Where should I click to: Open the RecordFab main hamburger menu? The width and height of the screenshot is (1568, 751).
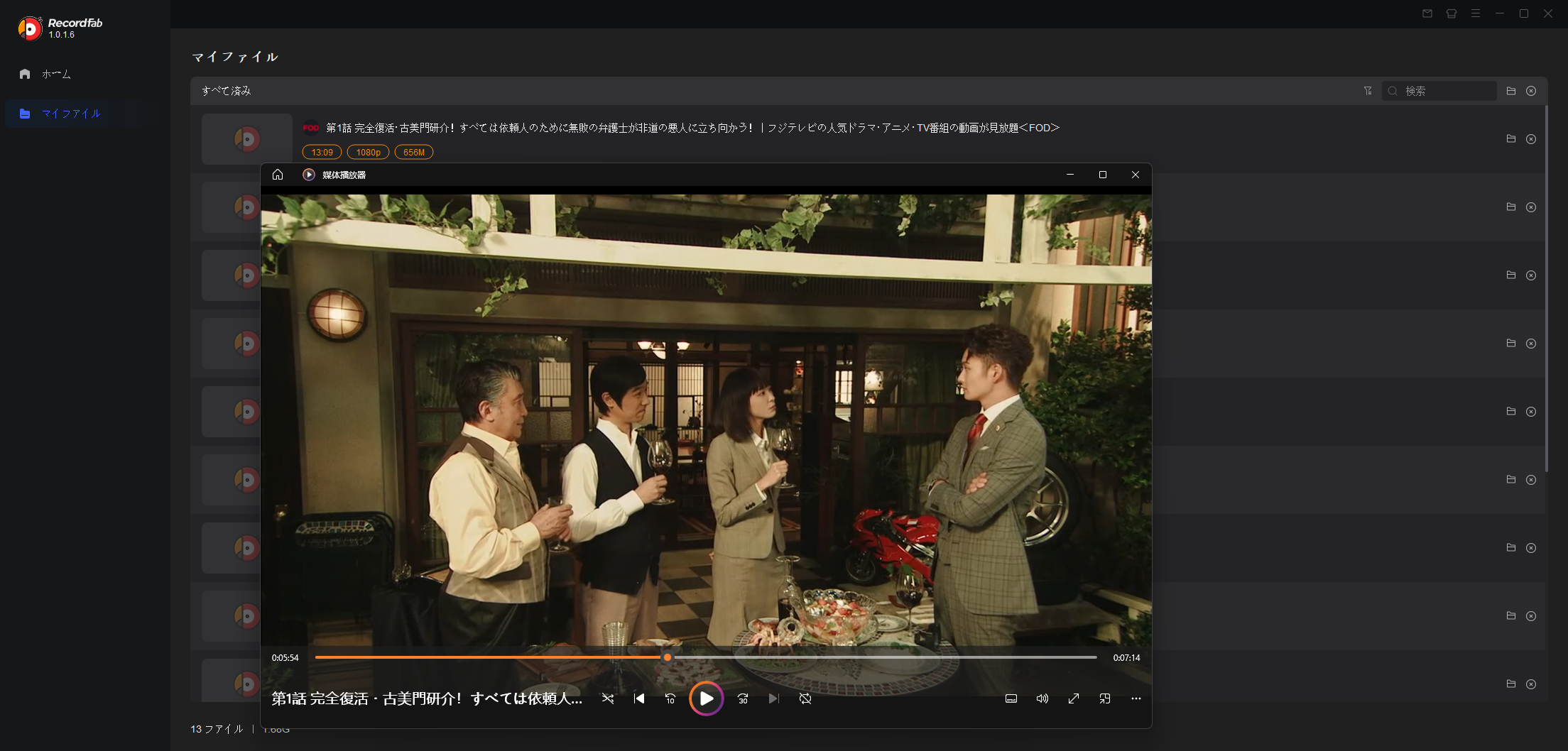pyautogui.click(x=1476, y=13)
